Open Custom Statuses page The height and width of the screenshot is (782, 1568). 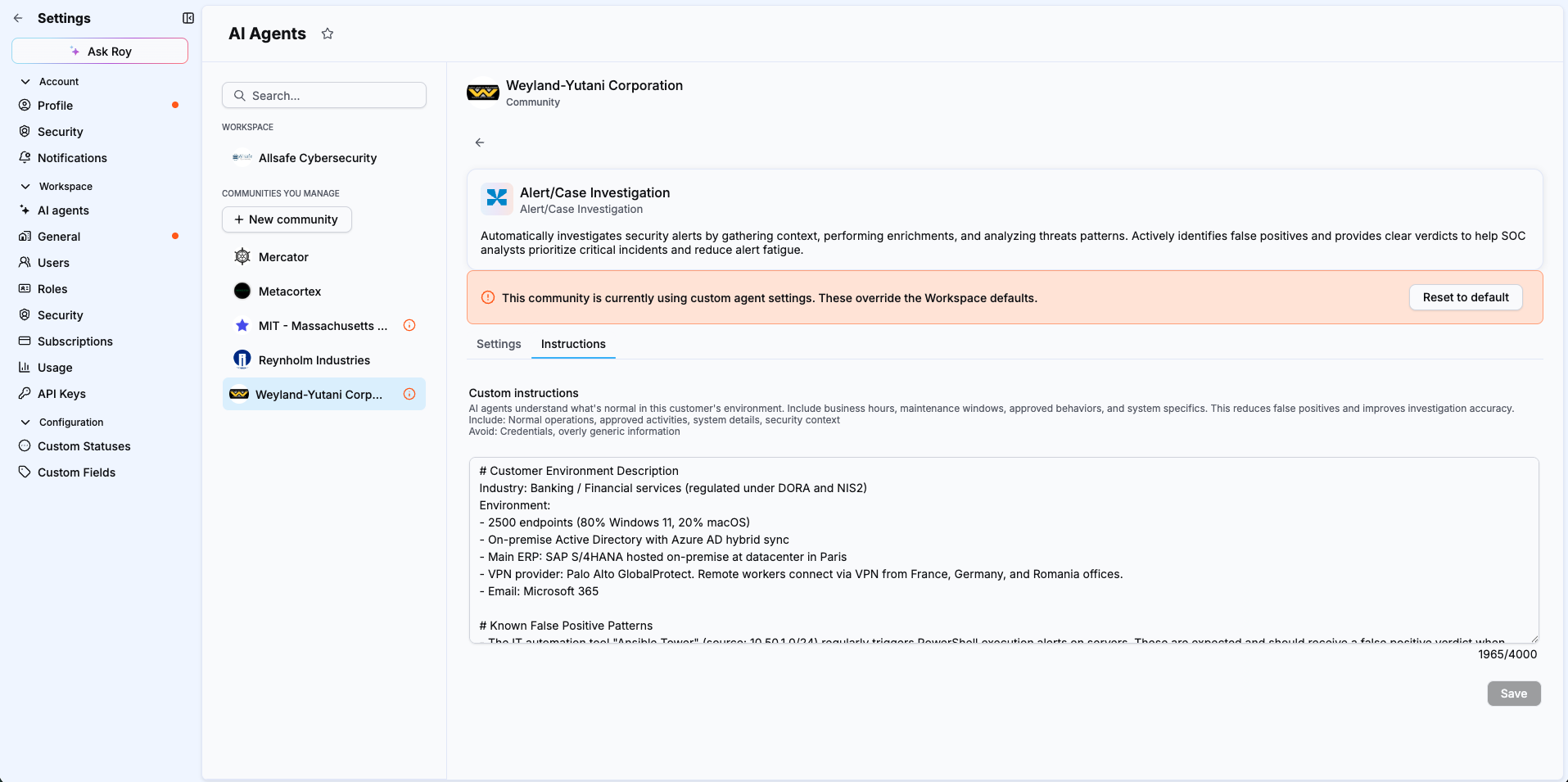tap(84, 446)
